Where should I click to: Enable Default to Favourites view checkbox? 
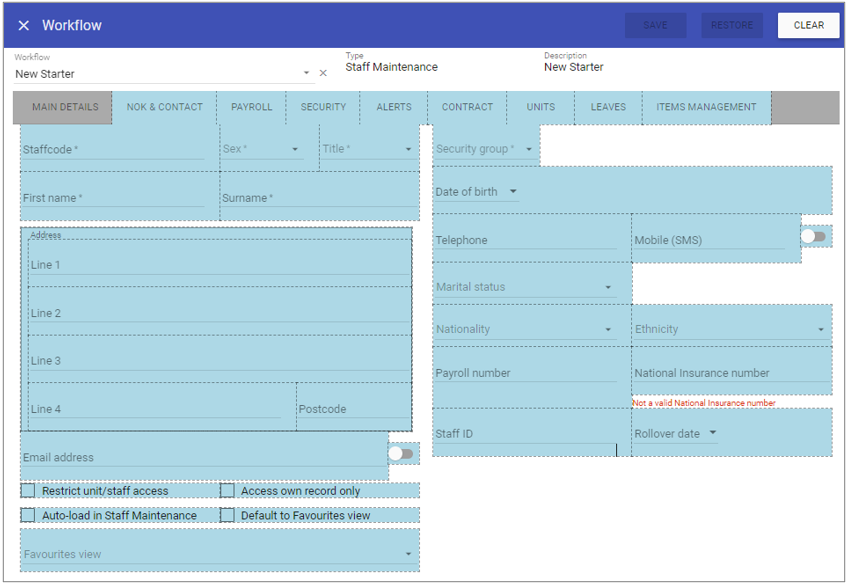pos(228,516)
